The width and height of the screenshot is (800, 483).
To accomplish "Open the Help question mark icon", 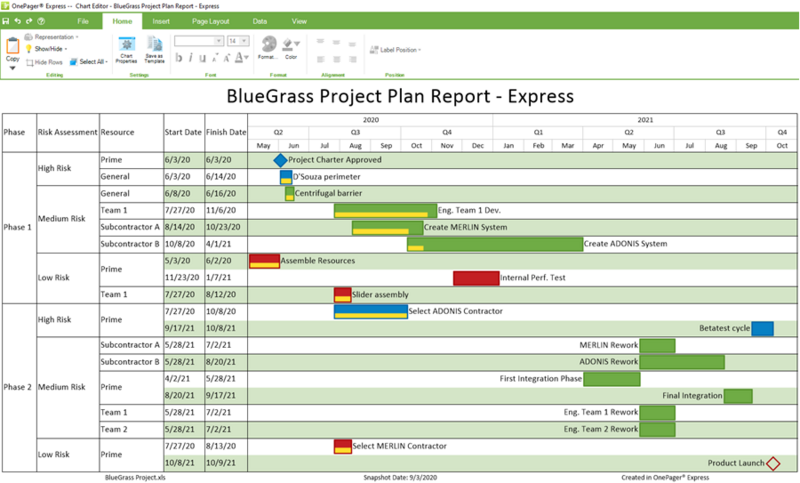I will [41, 21].
